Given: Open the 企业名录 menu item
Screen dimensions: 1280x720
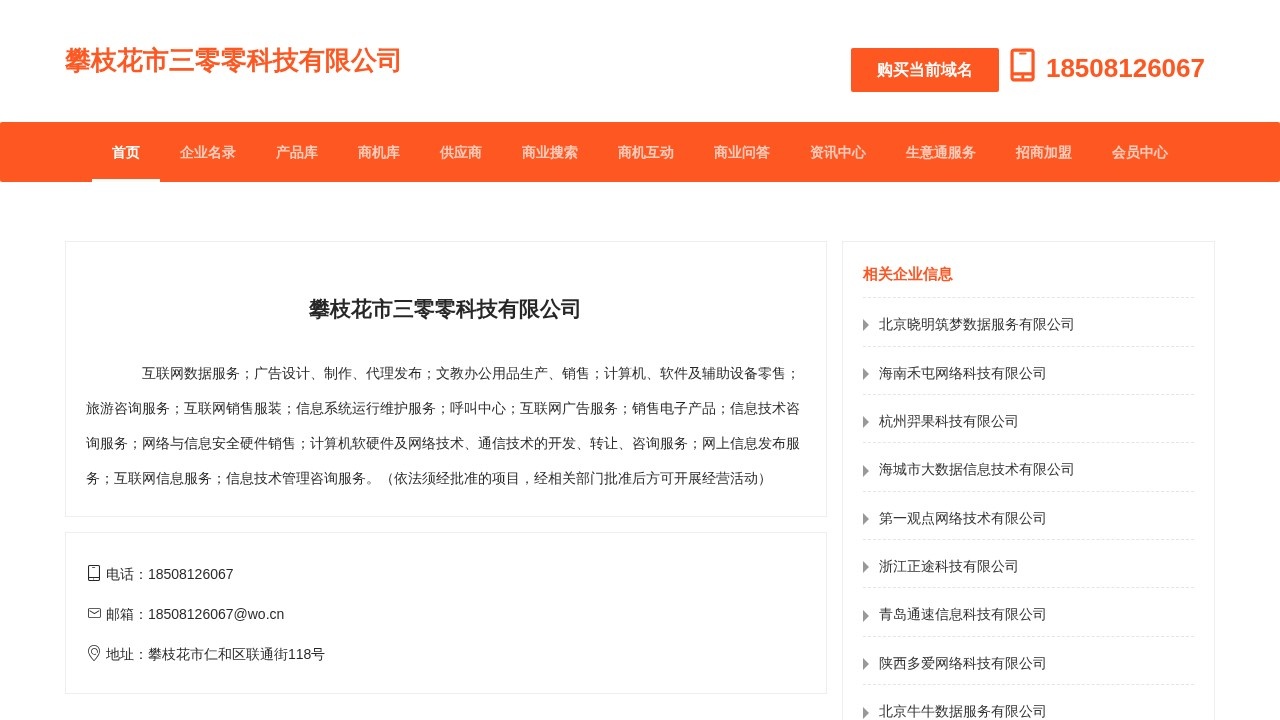Looking at the screenshot, I should [207, 152].
